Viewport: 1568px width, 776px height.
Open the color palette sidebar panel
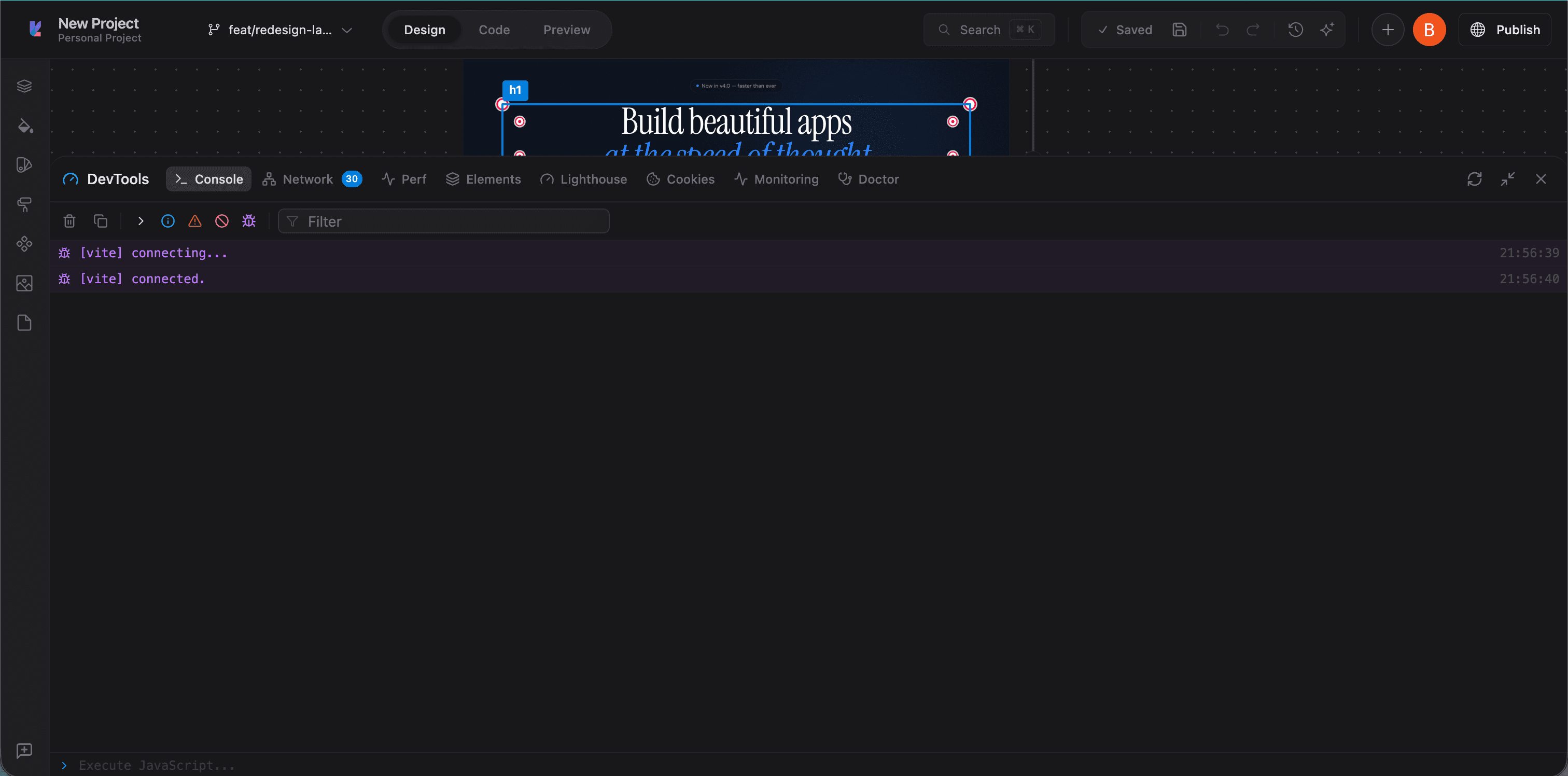click(x=24, y=164)
